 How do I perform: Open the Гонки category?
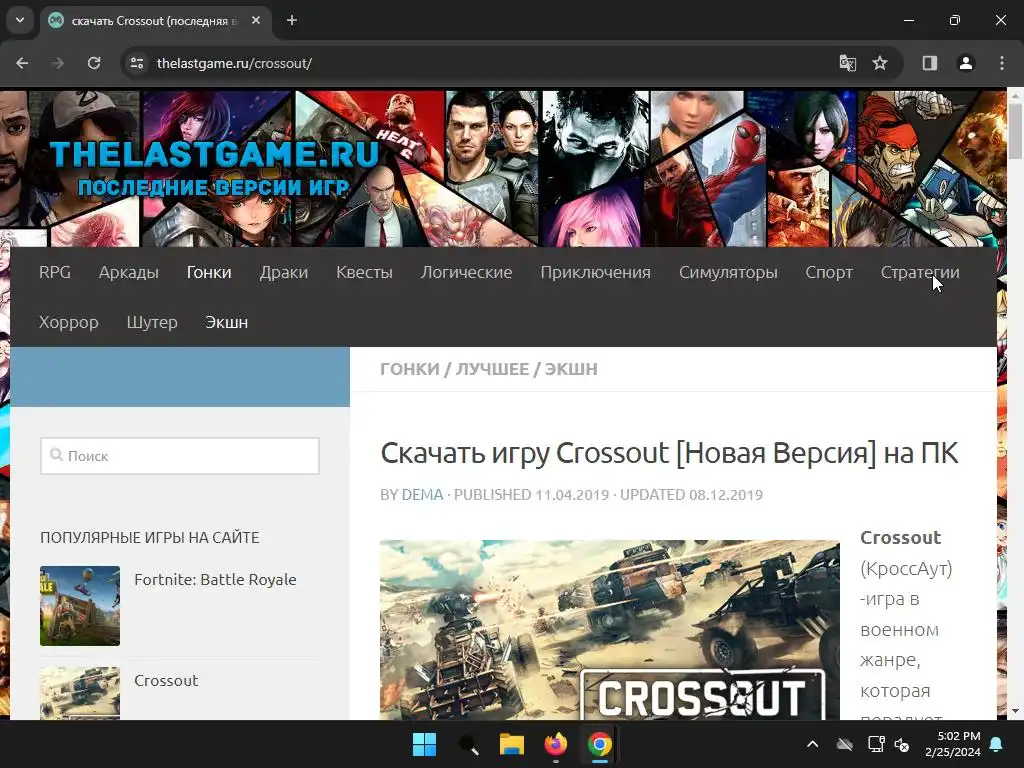209,272
